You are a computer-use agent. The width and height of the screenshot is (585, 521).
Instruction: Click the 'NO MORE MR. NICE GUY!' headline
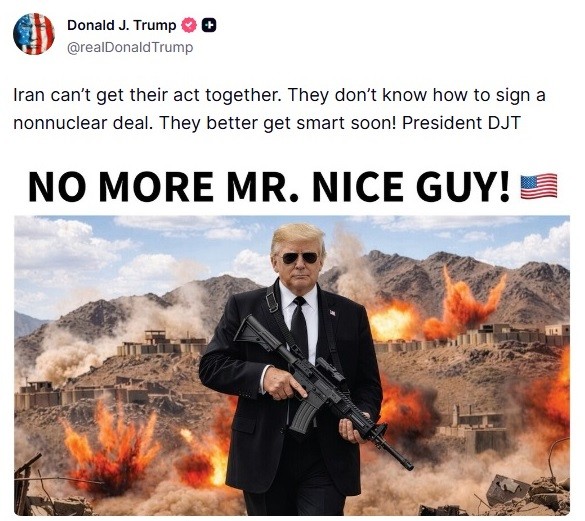[x=269, y=186]
